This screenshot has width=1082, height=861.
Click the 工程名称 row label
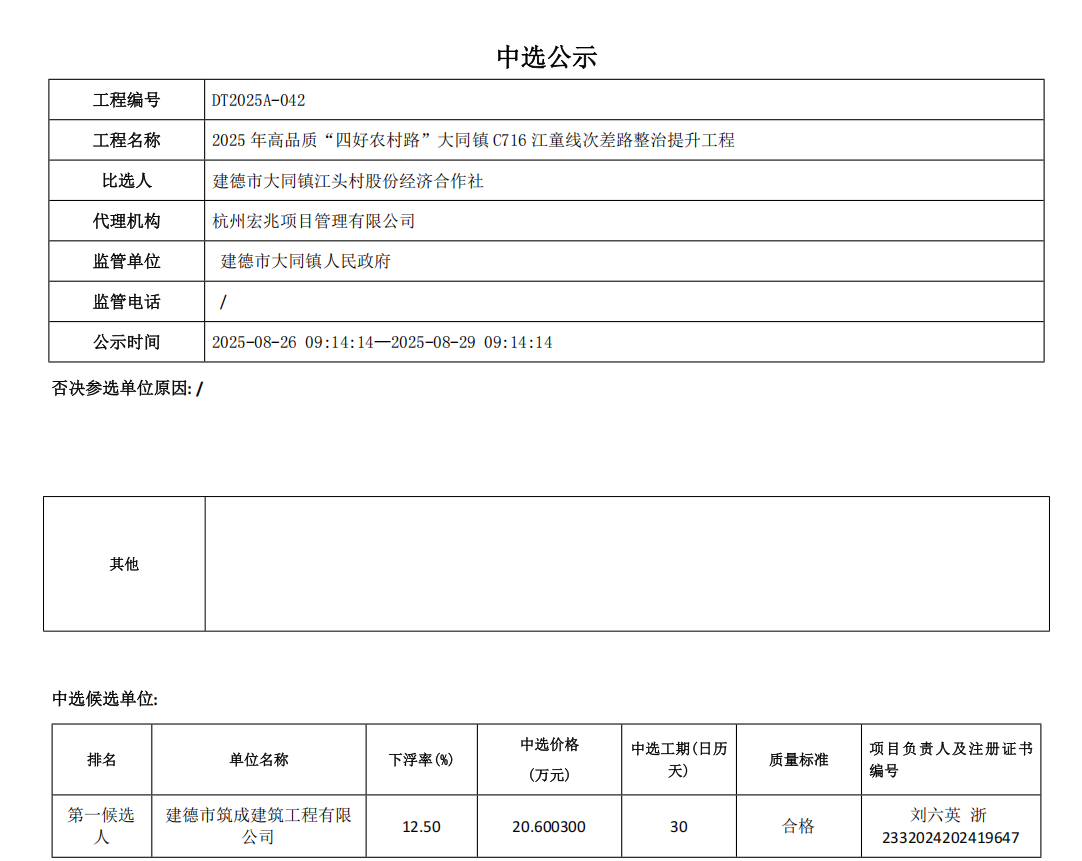[126, 140]
